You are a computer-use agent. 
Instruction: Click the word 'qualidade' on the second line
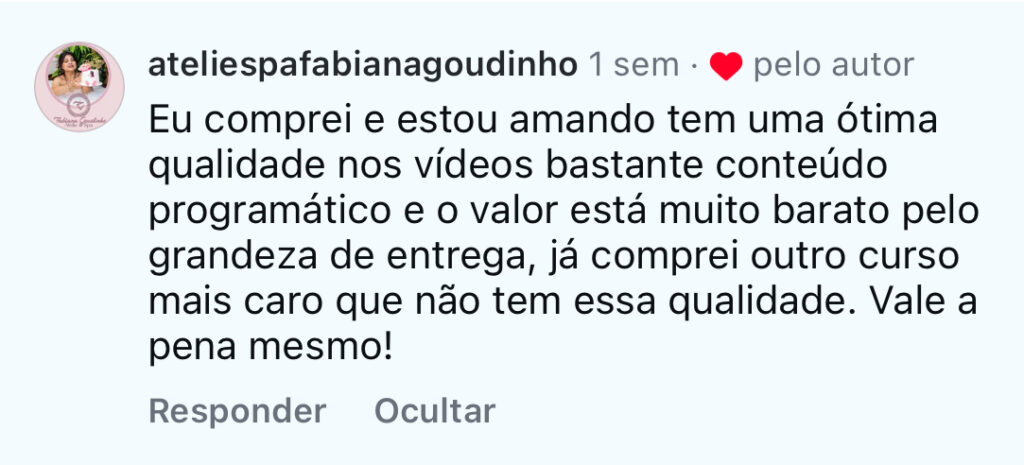pos(237,167)
